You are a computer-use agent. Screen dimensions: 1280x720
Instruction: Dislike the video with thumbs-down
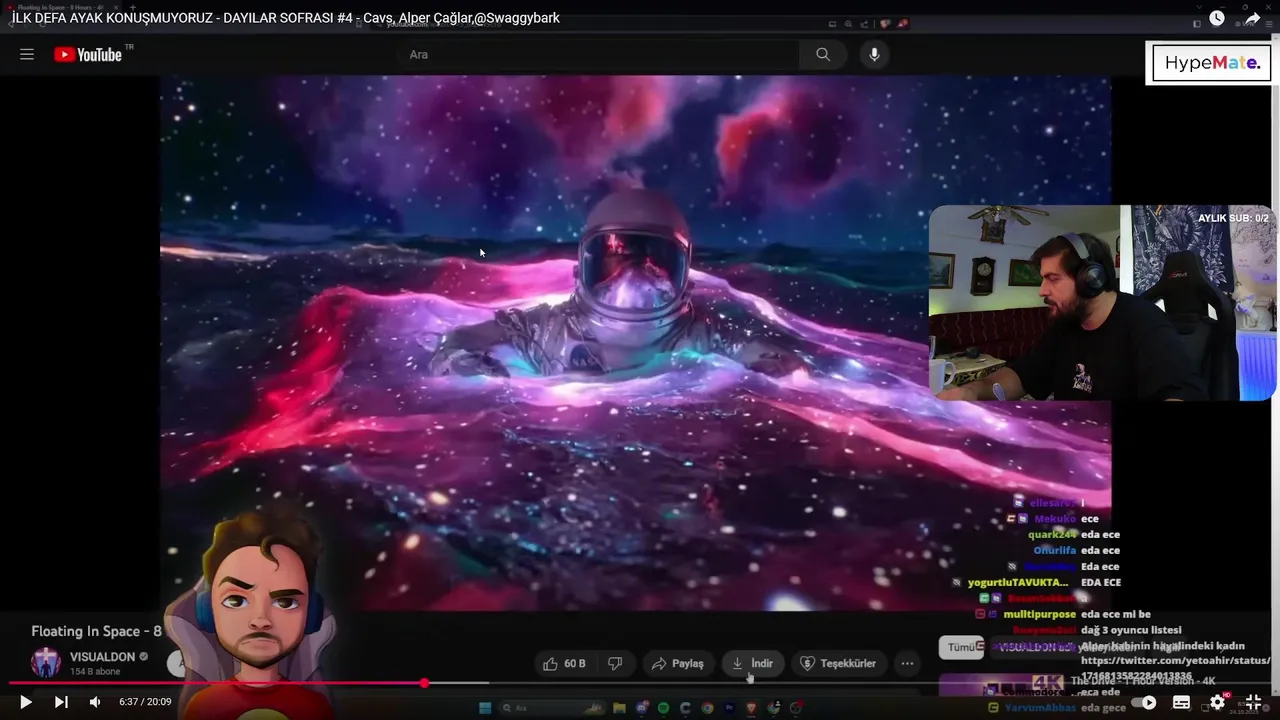(615, 663)
